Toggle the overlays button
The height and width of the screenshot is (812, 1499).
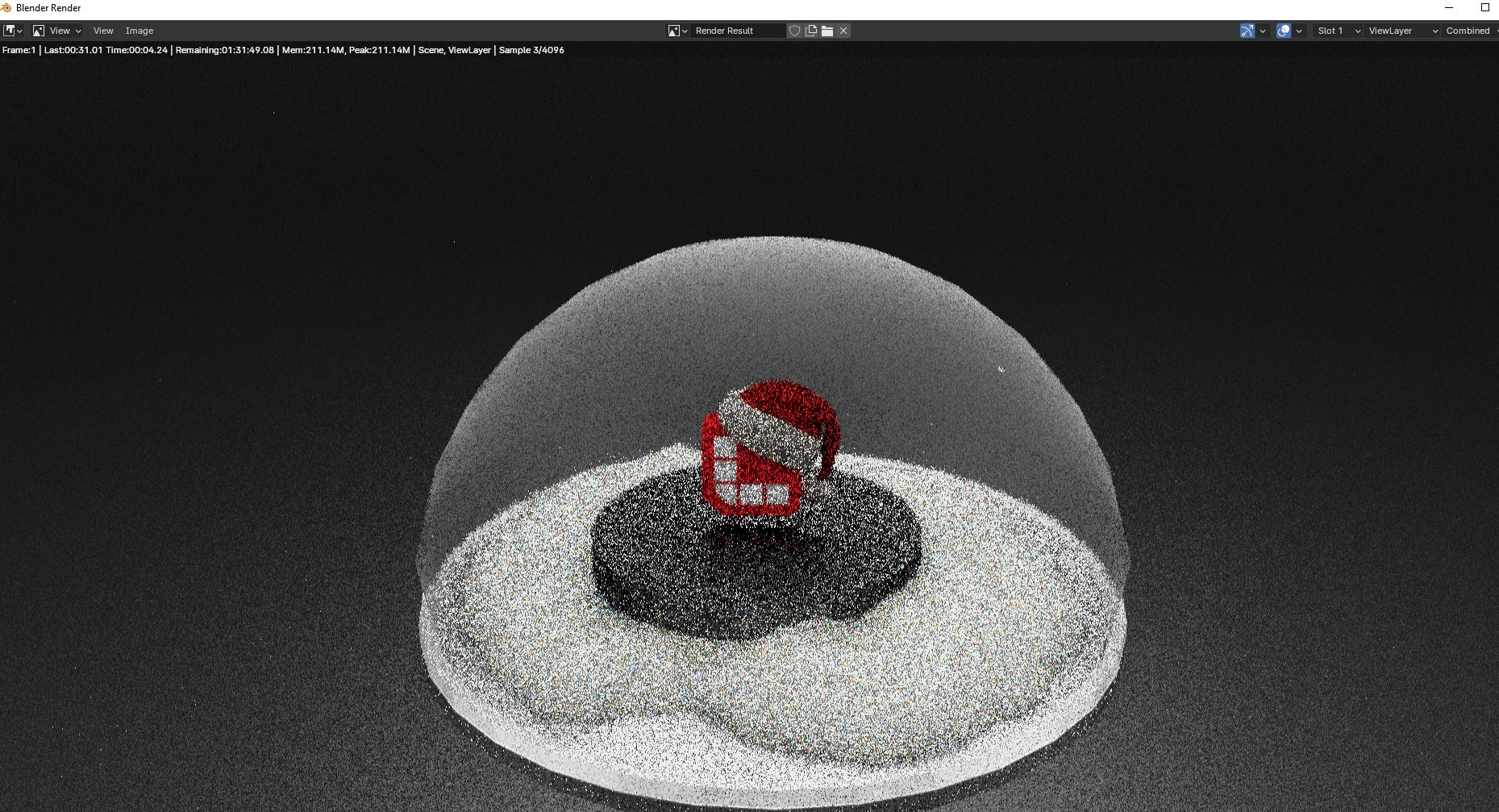tap(1284, 31)
